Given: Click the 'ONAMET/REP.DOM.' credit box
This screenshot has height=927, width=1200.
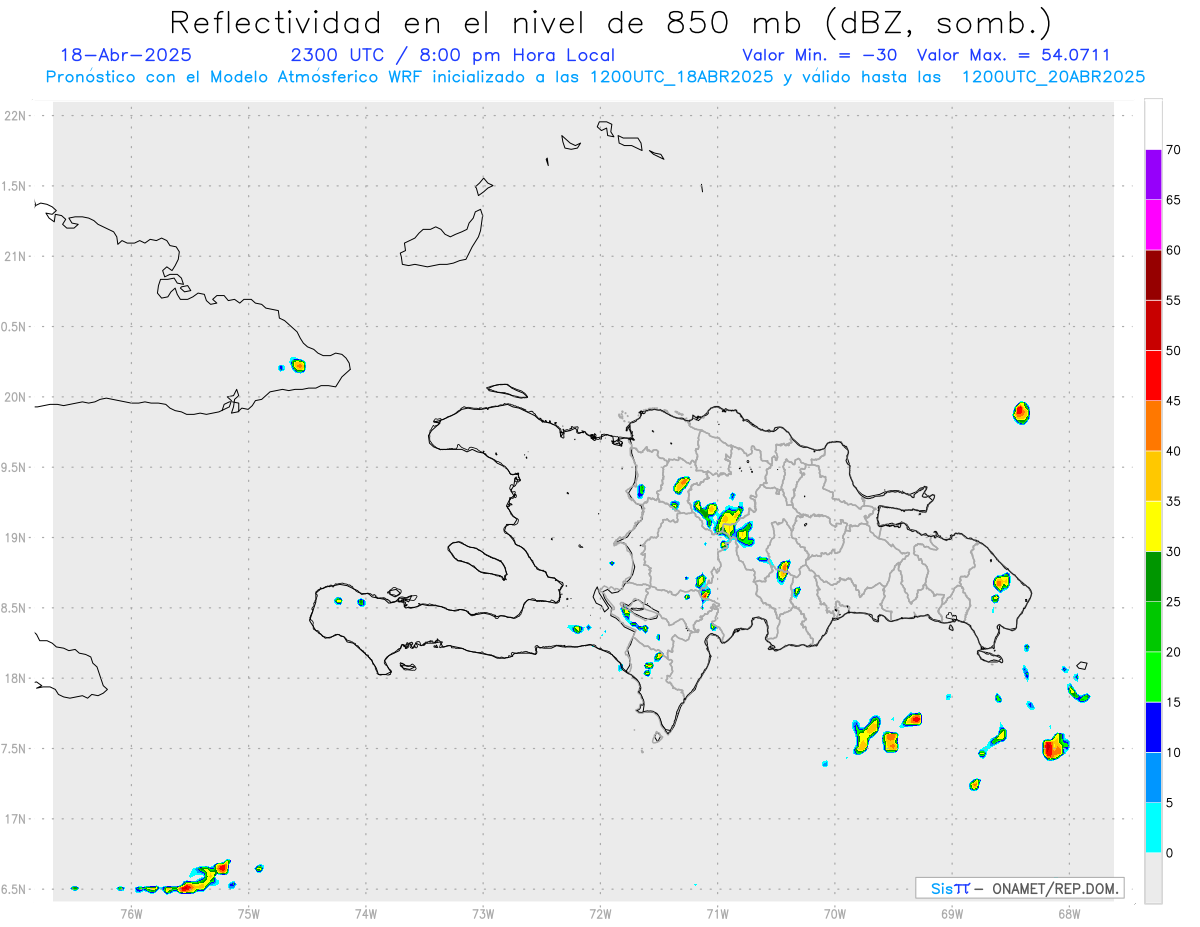Looking at the screenshot, I should pos(1019,888).
